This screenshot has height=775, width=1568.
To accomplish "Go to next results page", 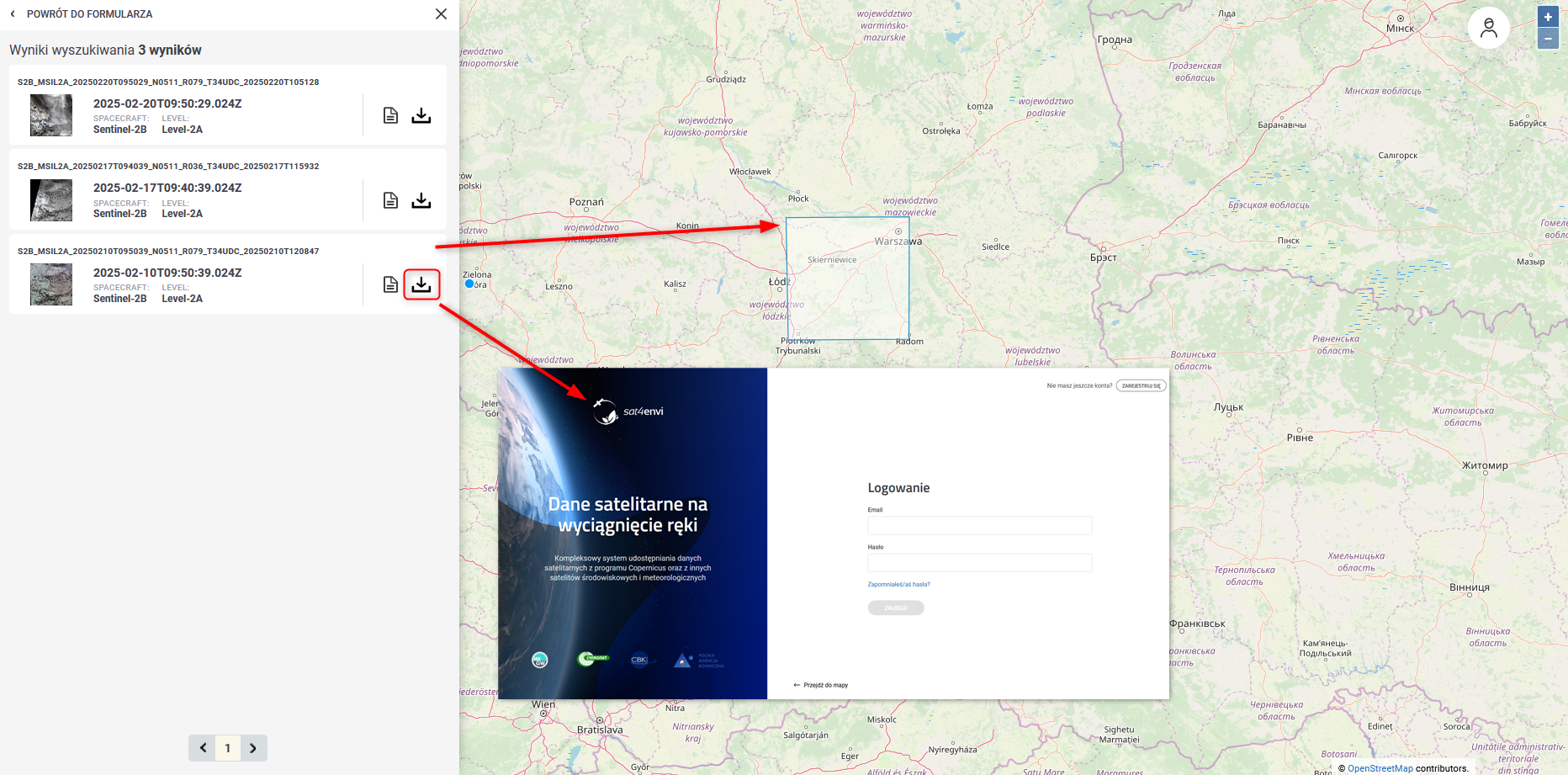I will [253, 748].
